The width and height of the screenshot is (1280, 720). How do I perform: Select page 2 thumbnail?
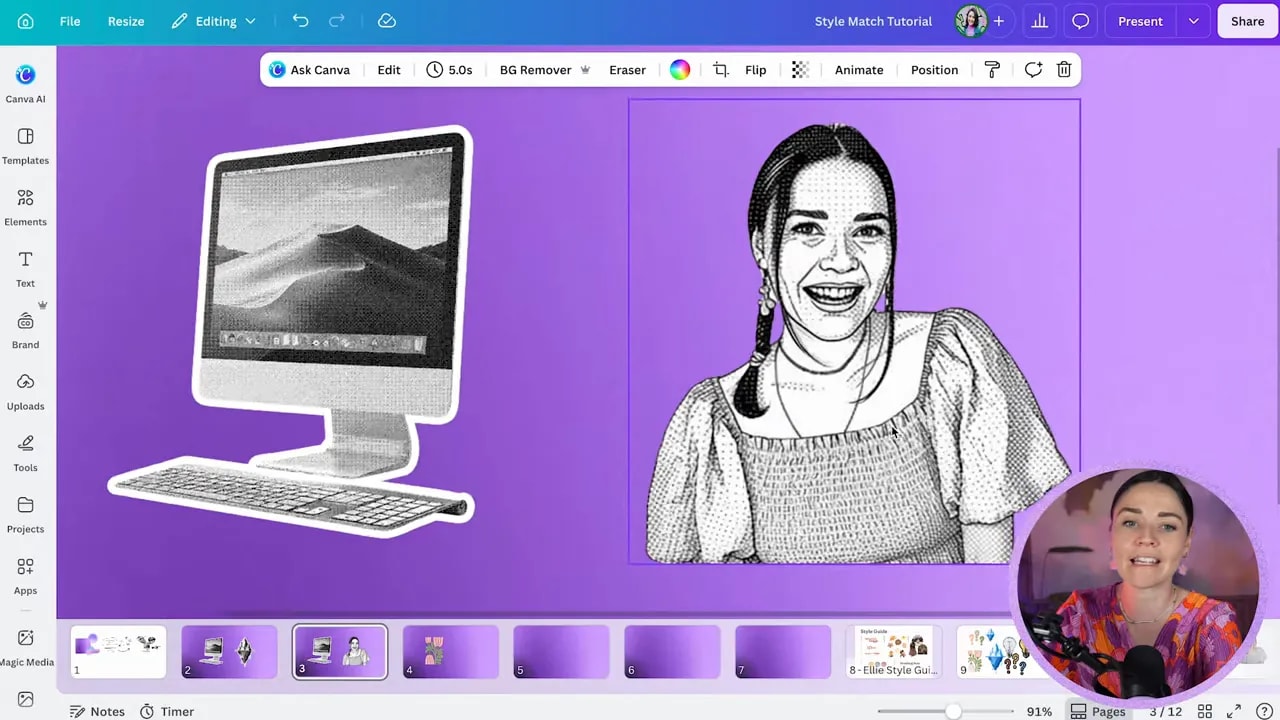[x=229, y=652]
